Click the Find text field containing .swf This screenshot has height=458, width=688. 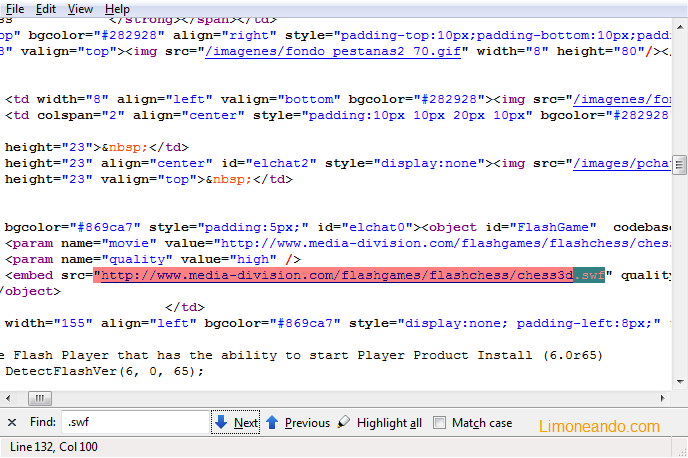(135, 422)
